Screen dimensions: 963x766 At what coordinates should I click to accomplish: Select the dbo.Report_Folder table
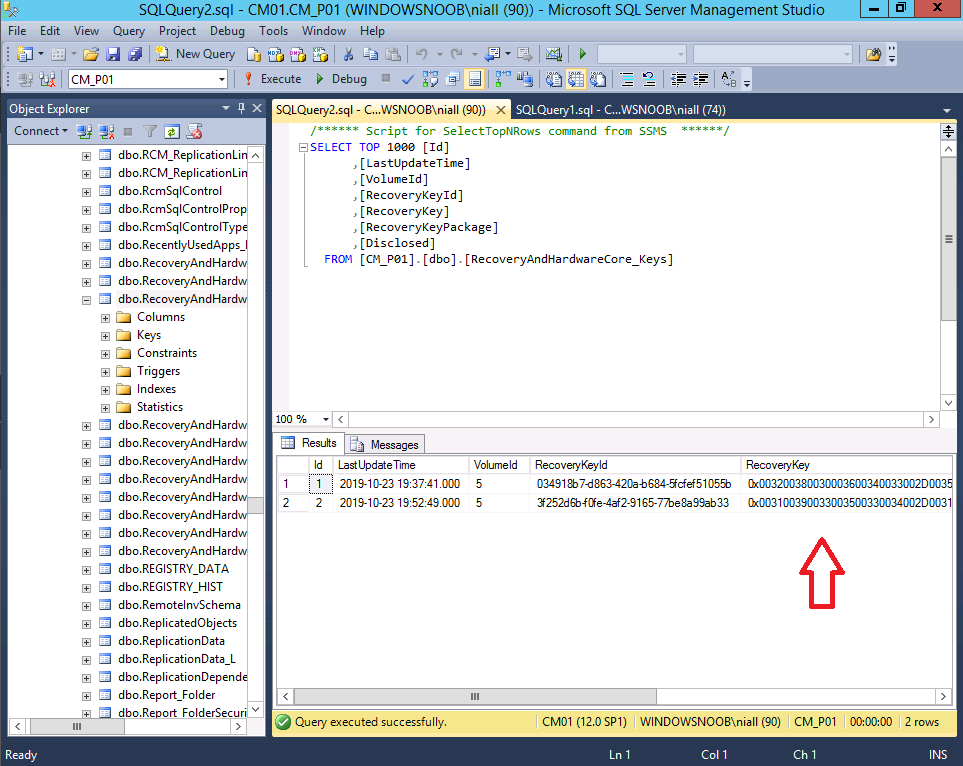coord(166,695)
